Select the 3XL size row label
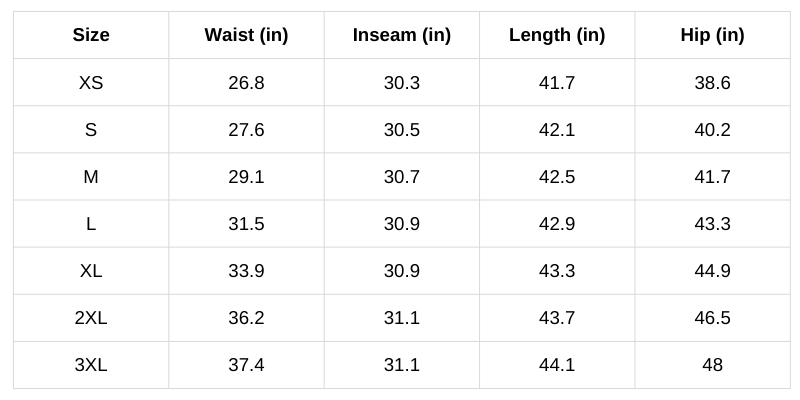The height and width of the screenshot is (400, 800). [x=91, y=365]
